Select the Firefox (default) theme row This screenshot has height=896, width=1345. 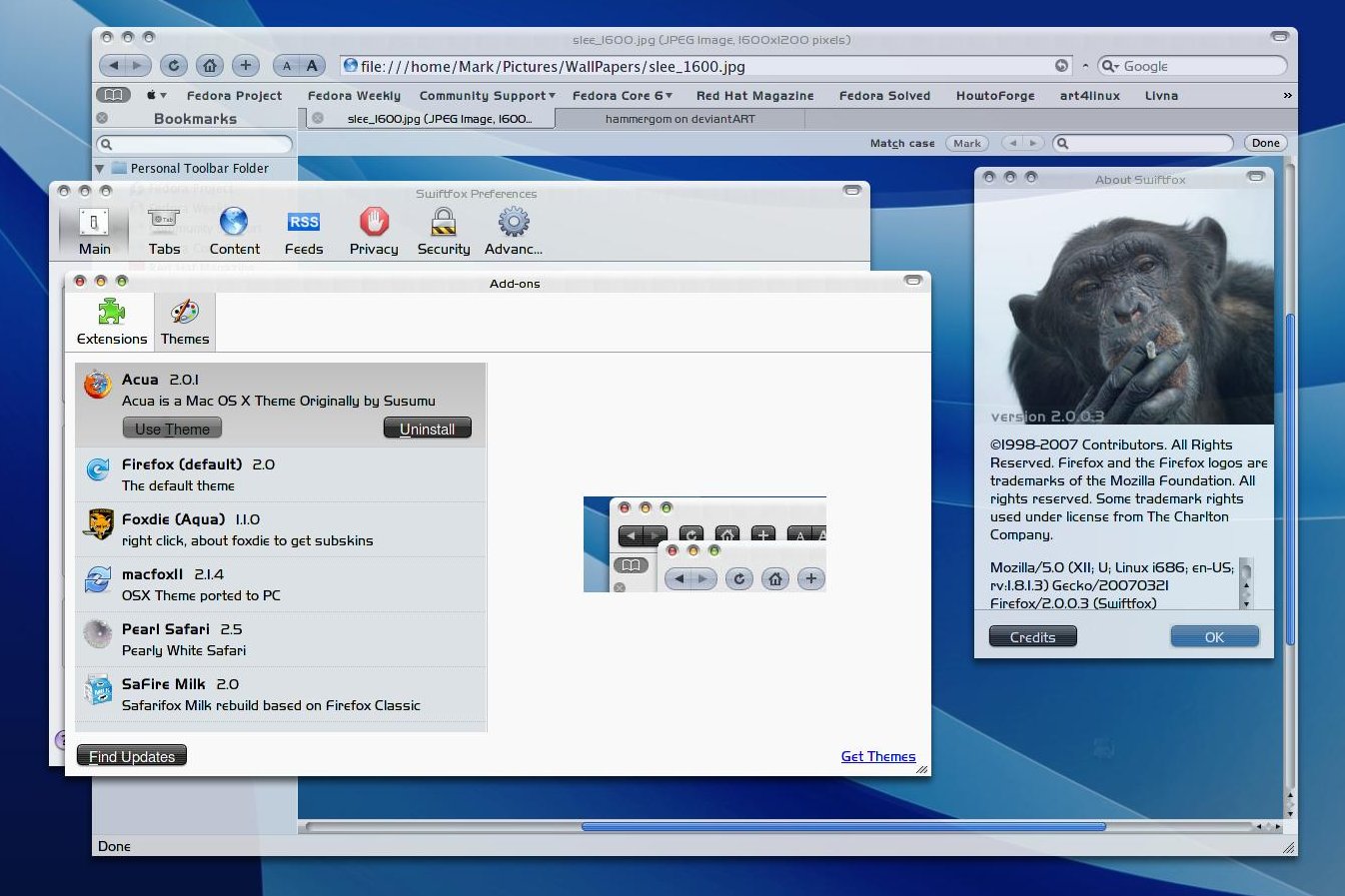point(281,474)
